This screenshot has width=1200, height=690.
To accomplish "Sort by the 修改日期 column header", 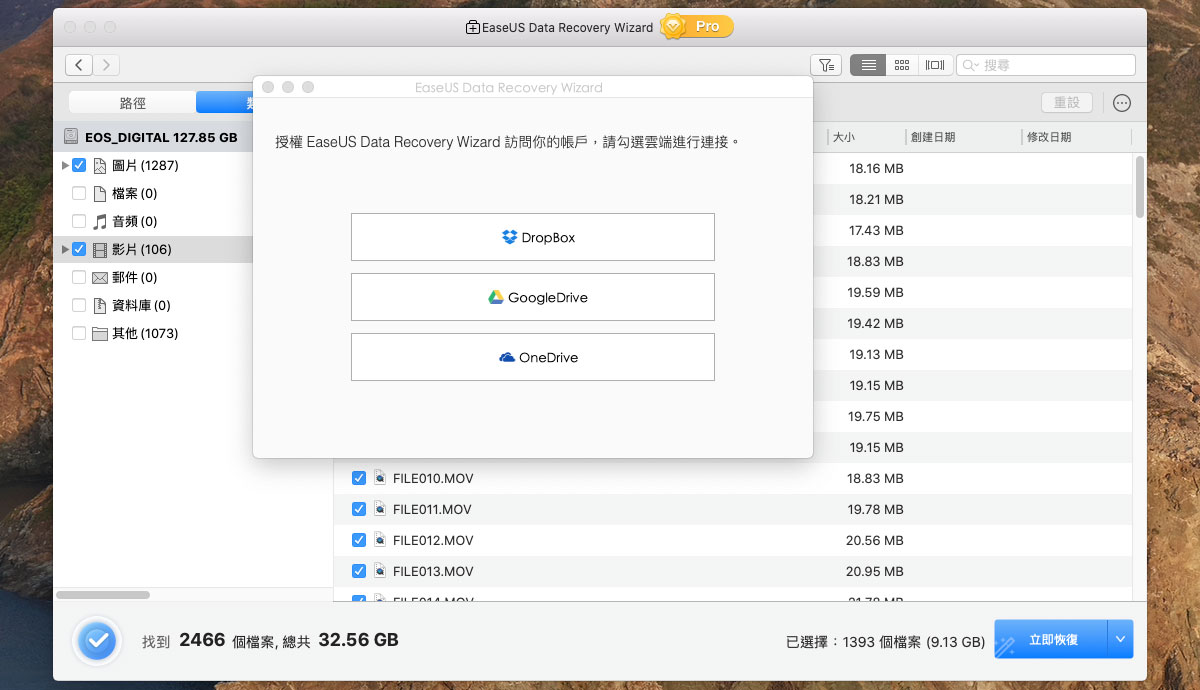I will (1049, 137).
